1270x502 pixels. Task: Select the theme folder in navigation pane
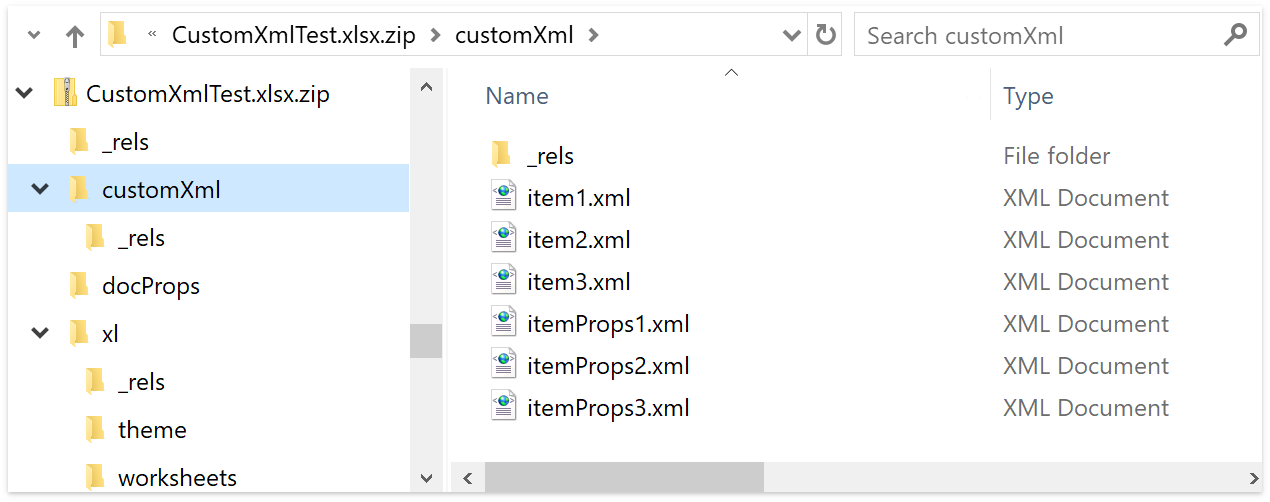click(x=152, y=430)
